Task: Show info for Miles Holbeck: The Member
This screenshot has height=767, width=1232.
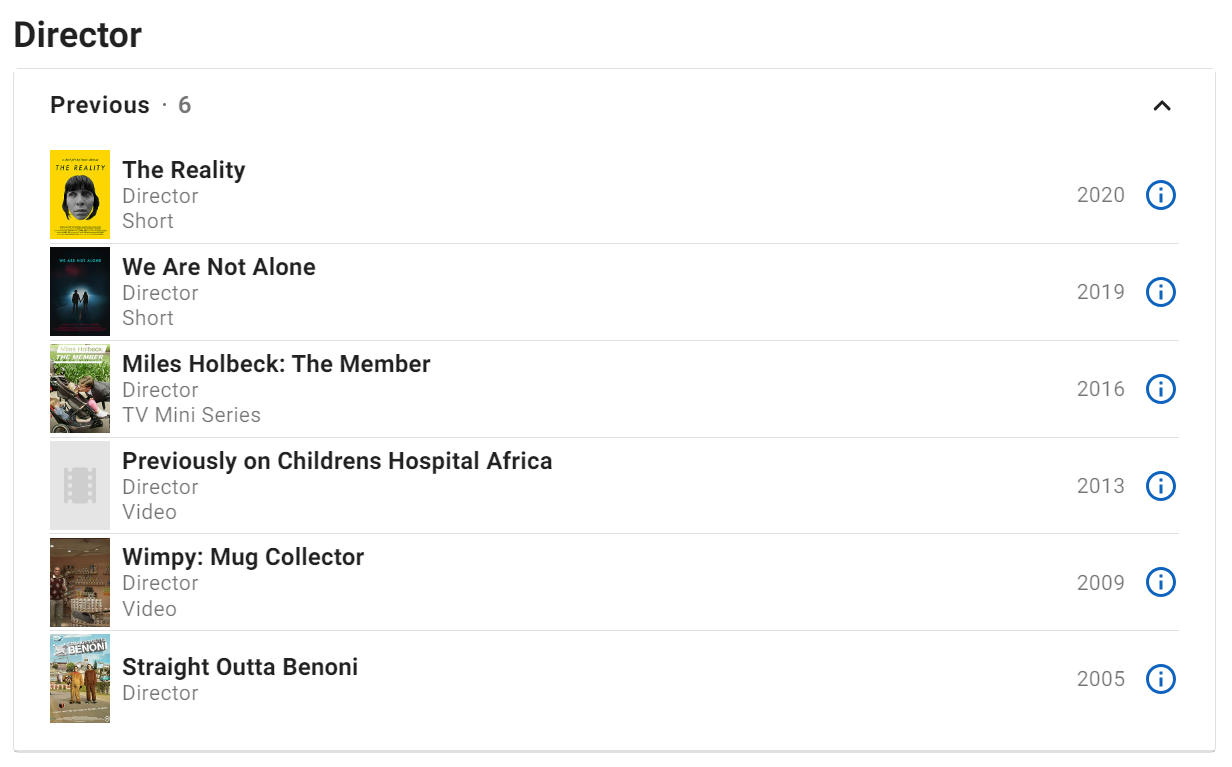Action: click(x=1160, y=389)
